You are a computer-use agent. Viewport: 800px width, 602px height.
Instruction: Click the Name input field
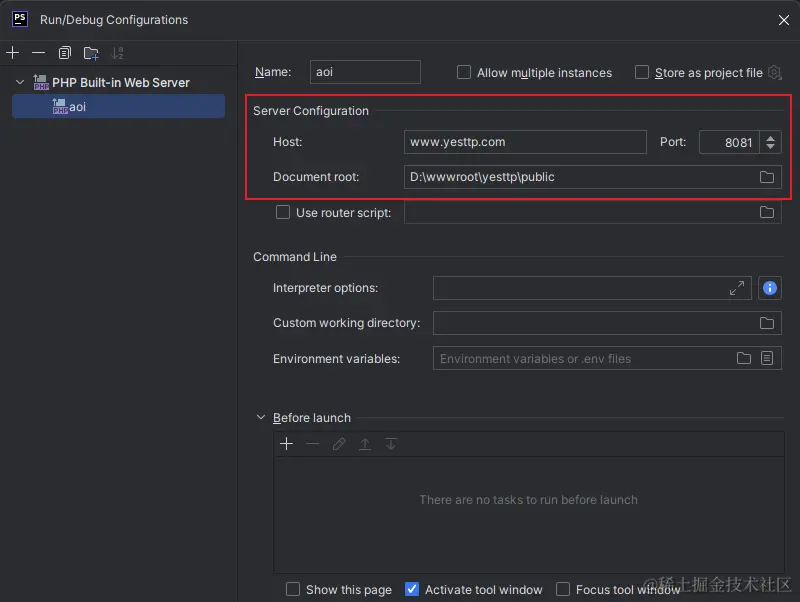pyautogui.click(x=365, y=72)
